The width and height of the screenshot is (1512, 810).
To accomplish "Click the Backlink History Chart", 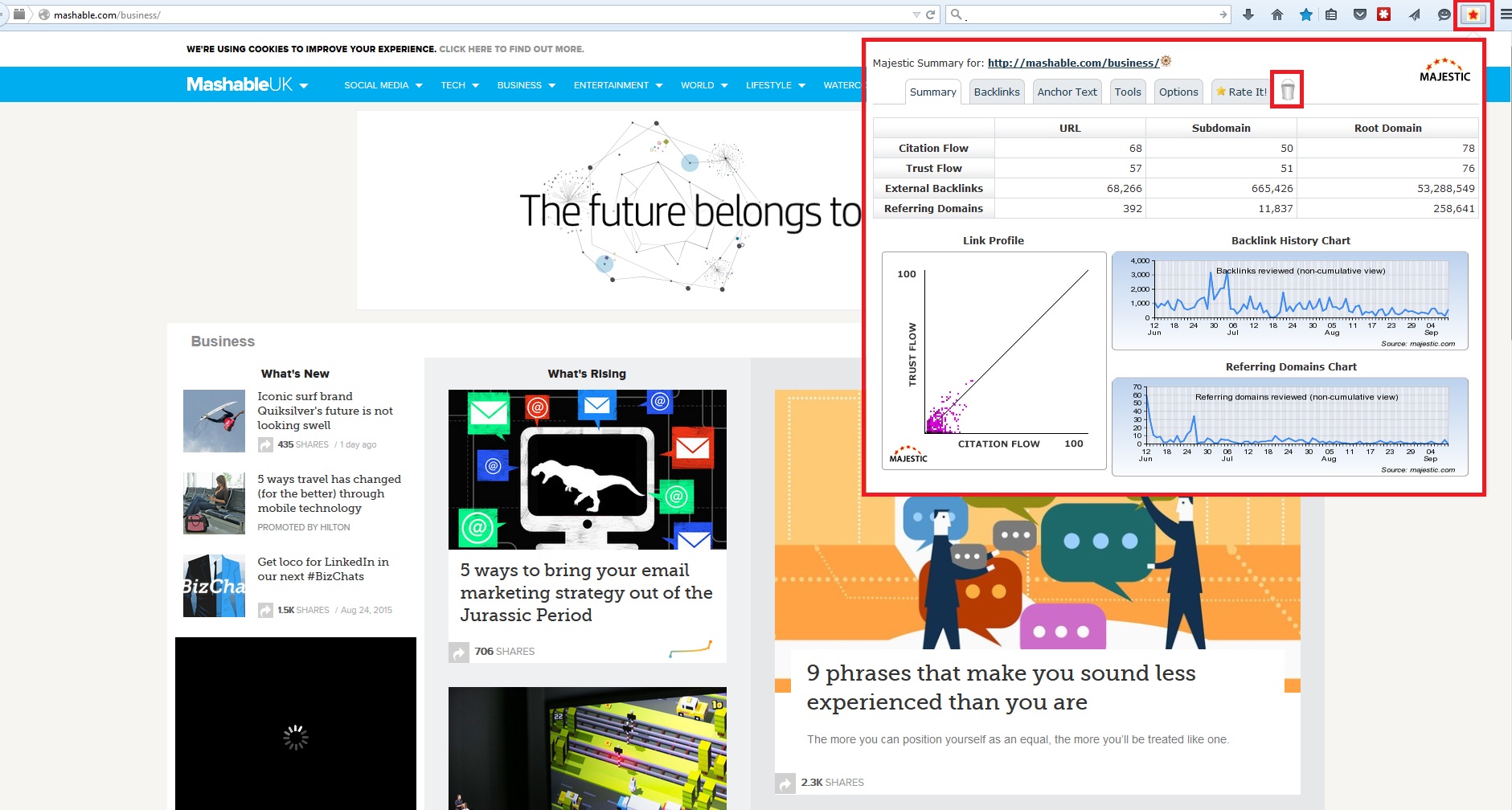I will pos(1289,301).
